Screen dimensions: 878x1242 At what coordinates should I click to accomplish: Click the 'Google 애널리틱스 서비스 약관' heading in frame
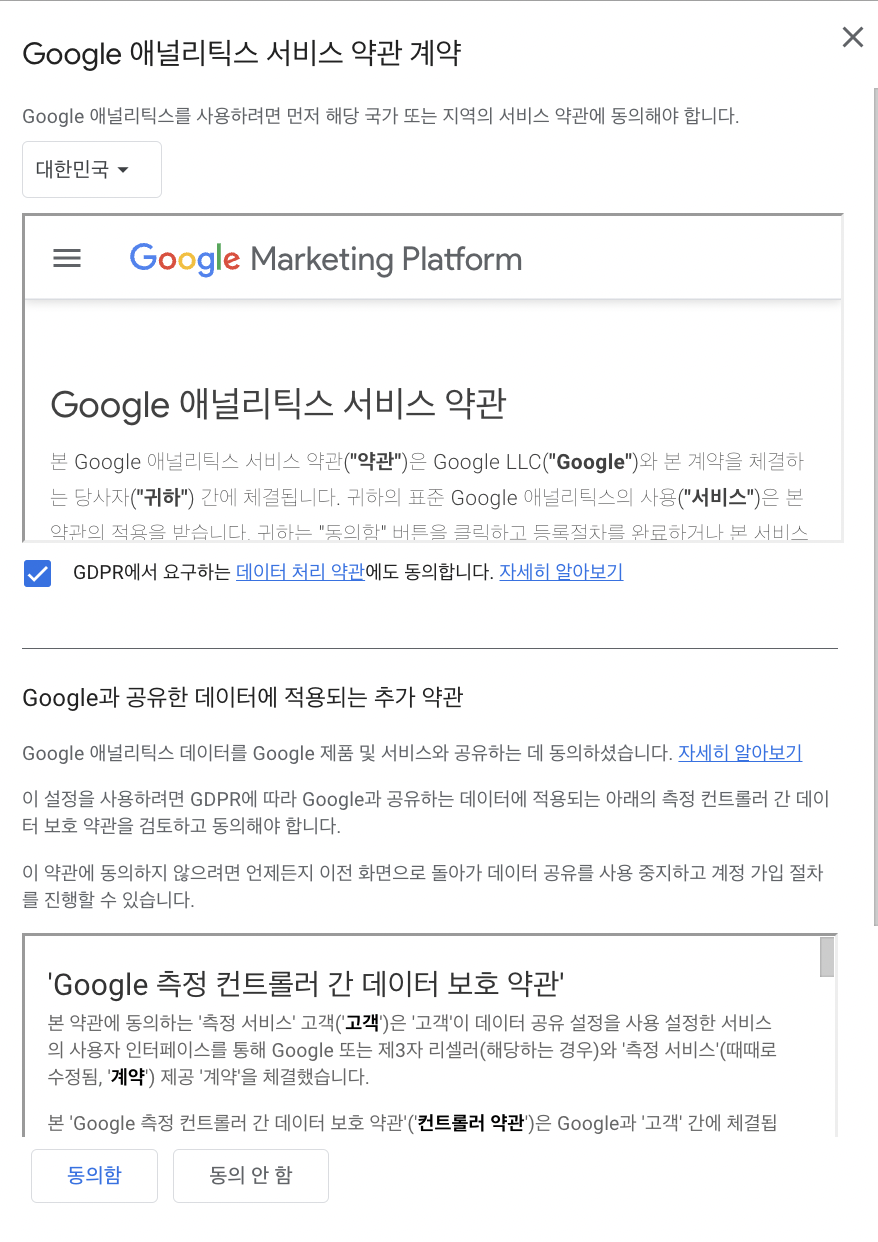coord(278,405)
